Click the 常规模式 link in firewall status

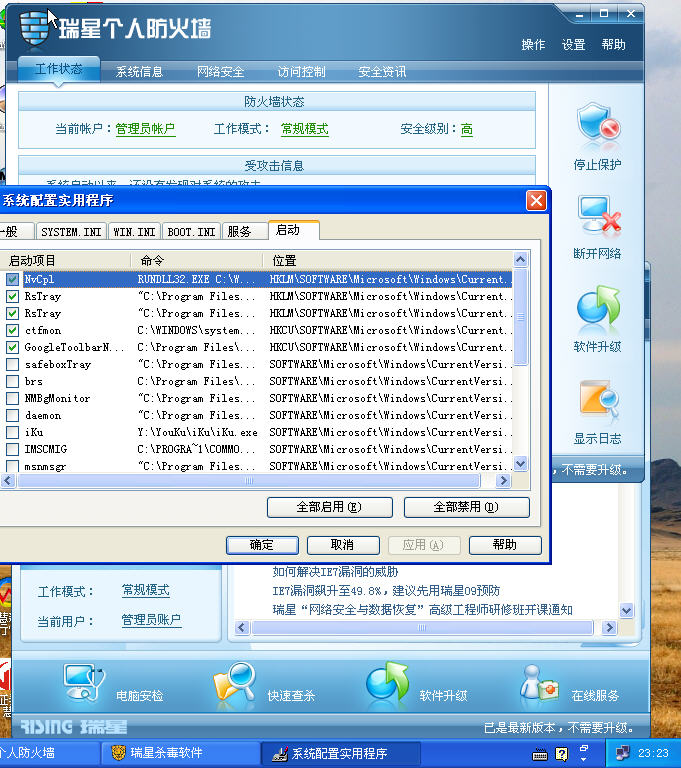pyautogui.click(x=305, y=129)
